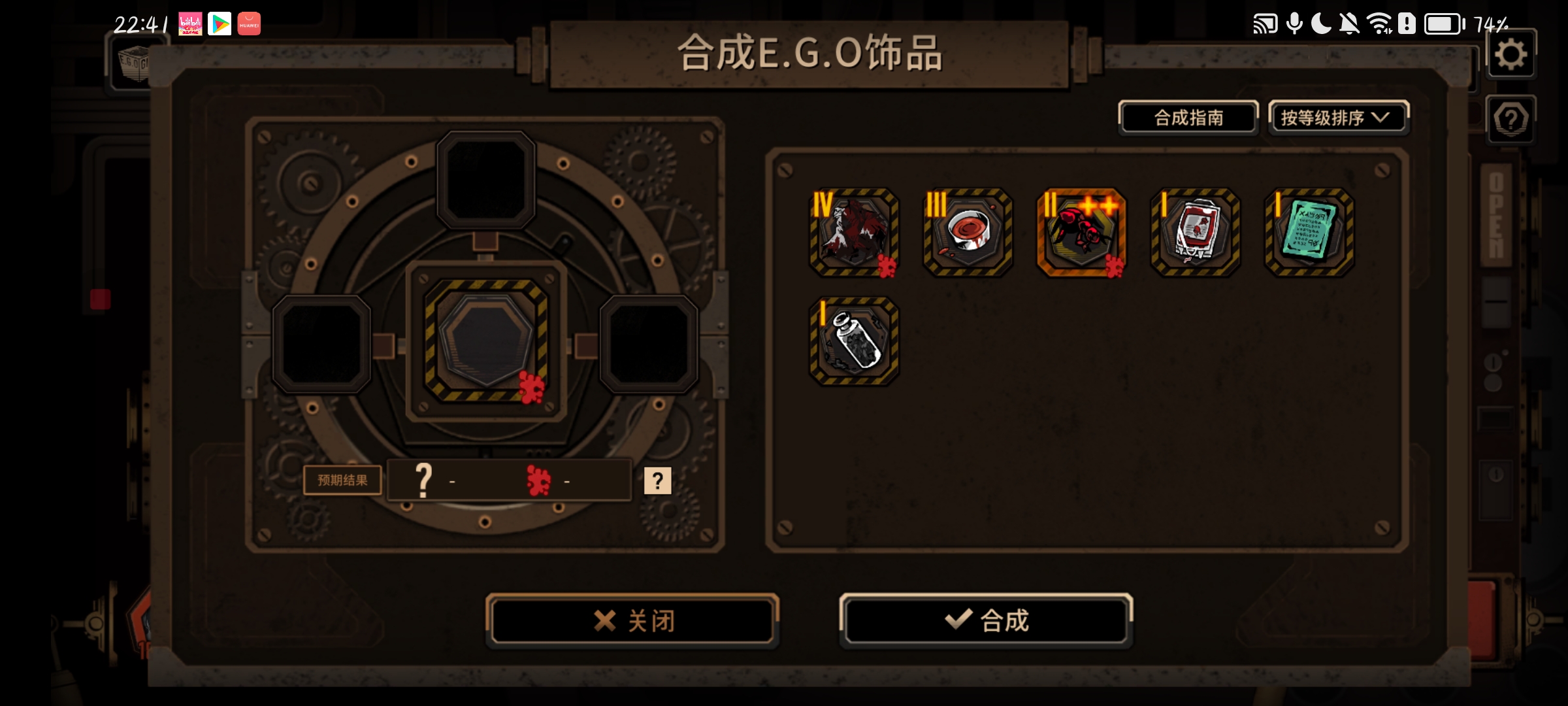The width and height of the screenshot is (1568, 706).
Task: Open the settings gear icon
Action: click(x=1511, y=54)
